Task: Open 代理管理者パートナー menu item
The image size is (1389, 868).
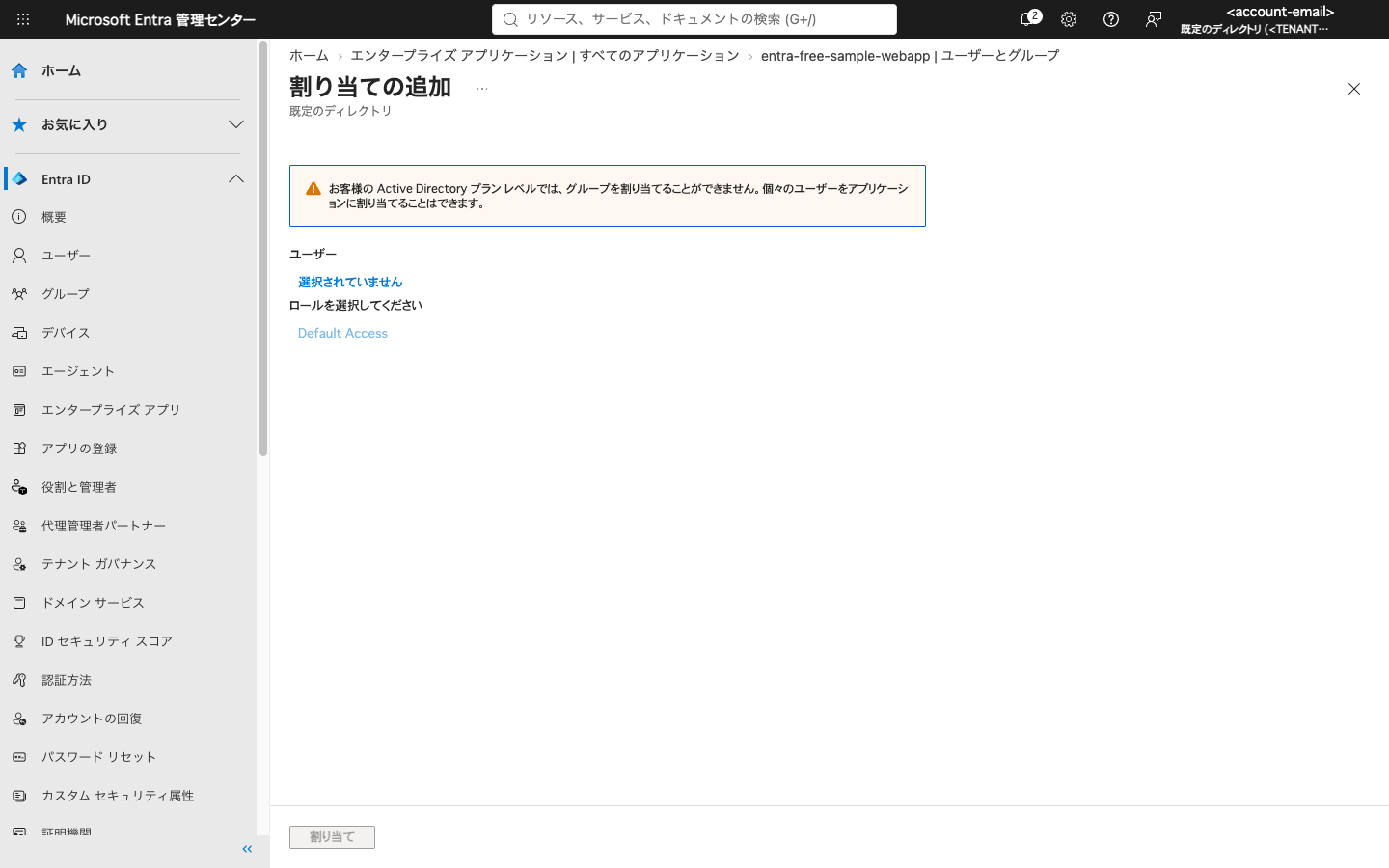Action: coord(103,526)
